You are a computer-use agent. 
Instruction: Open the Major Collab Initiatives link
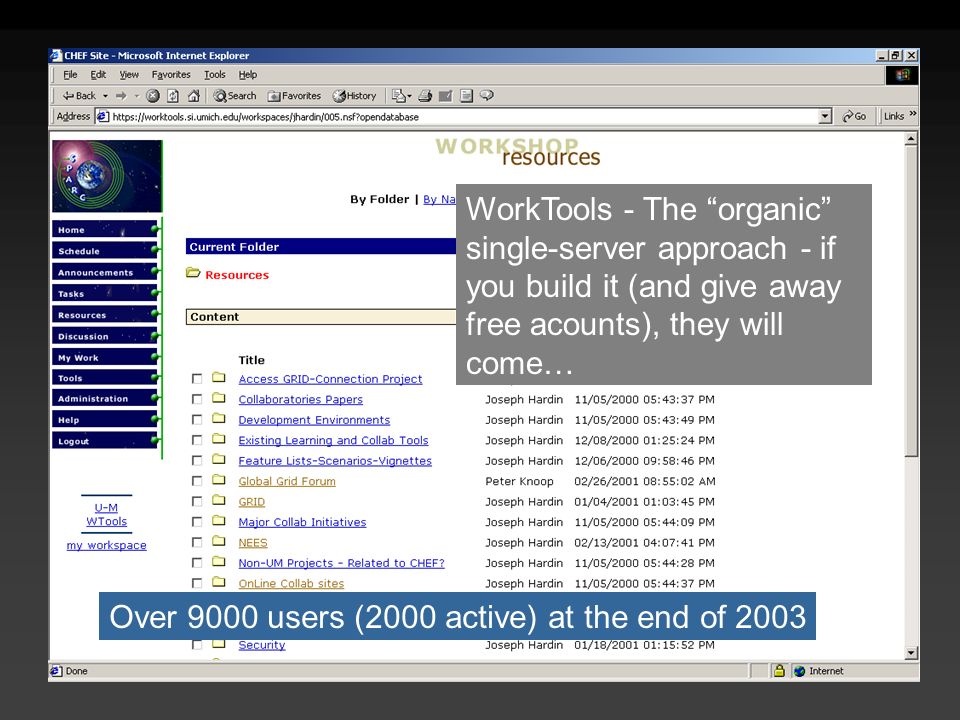tap(302, 522)
